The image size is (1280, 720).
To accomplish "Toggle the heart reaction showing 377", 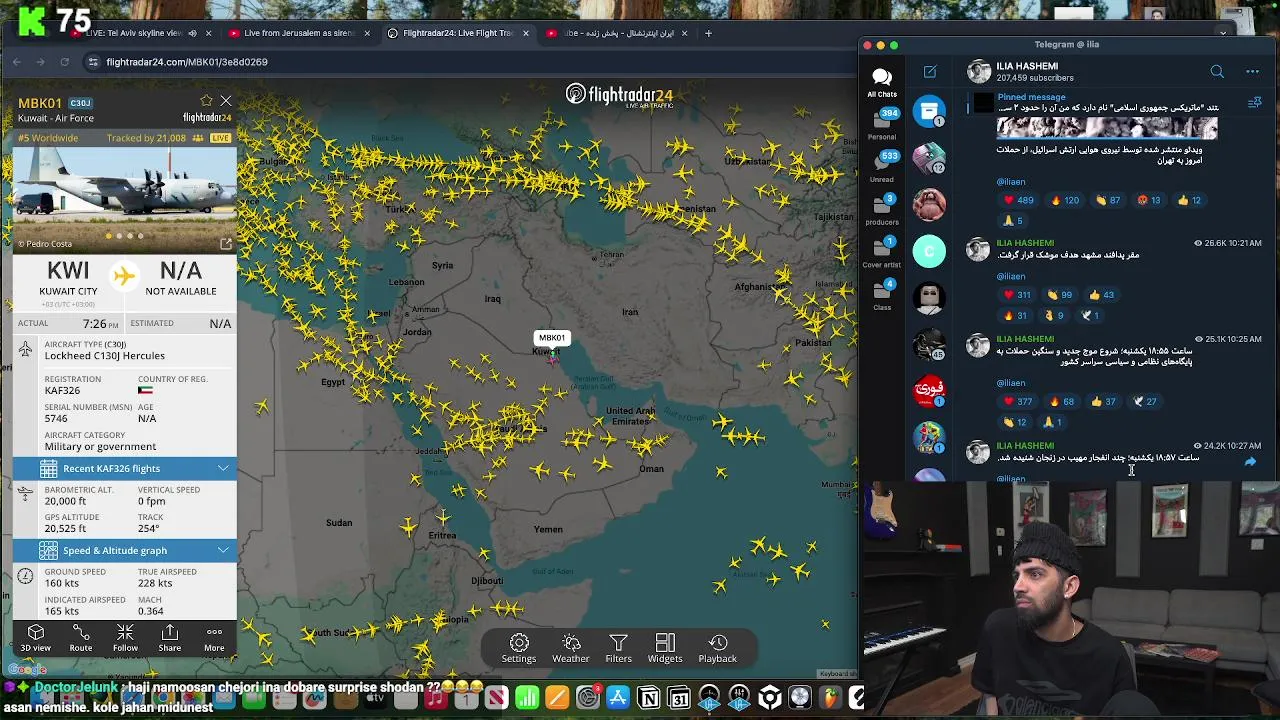I will [x=1018, y=402].
